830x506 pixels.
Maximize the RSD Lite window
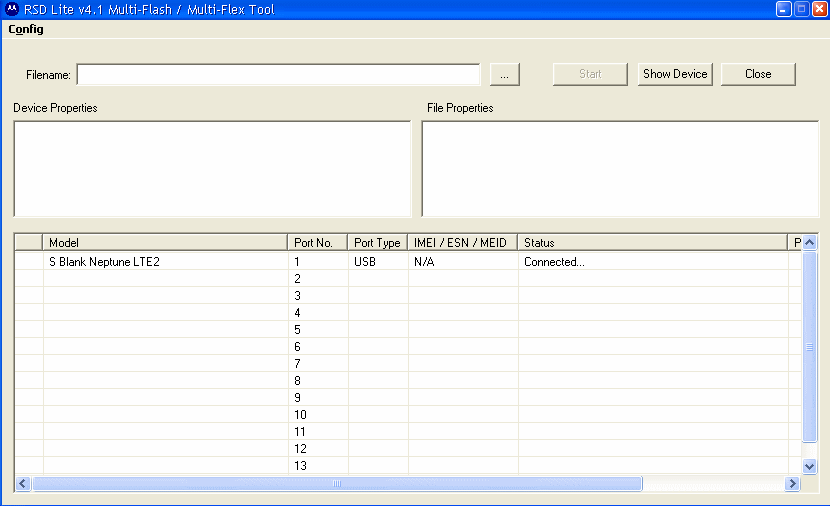pos(801,9)
